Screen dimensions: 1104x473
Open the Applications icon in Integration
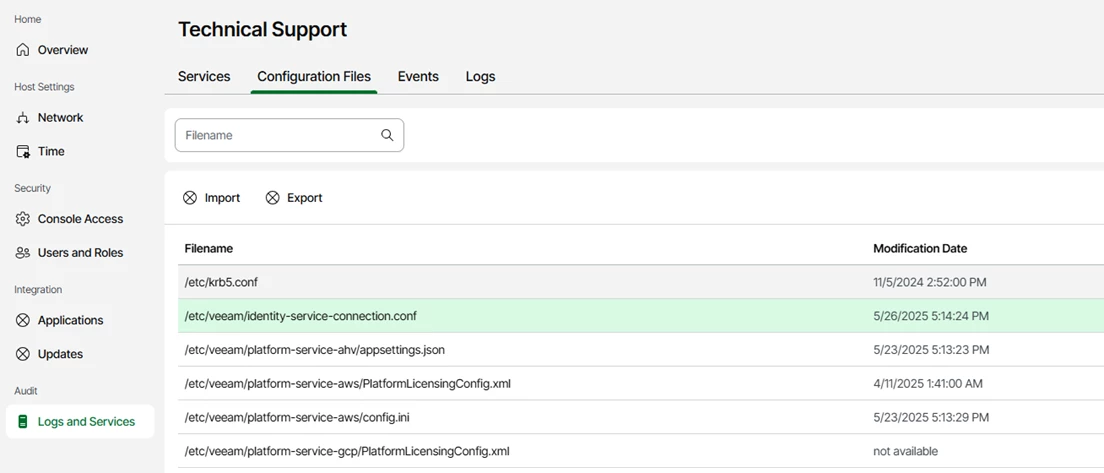23,320
